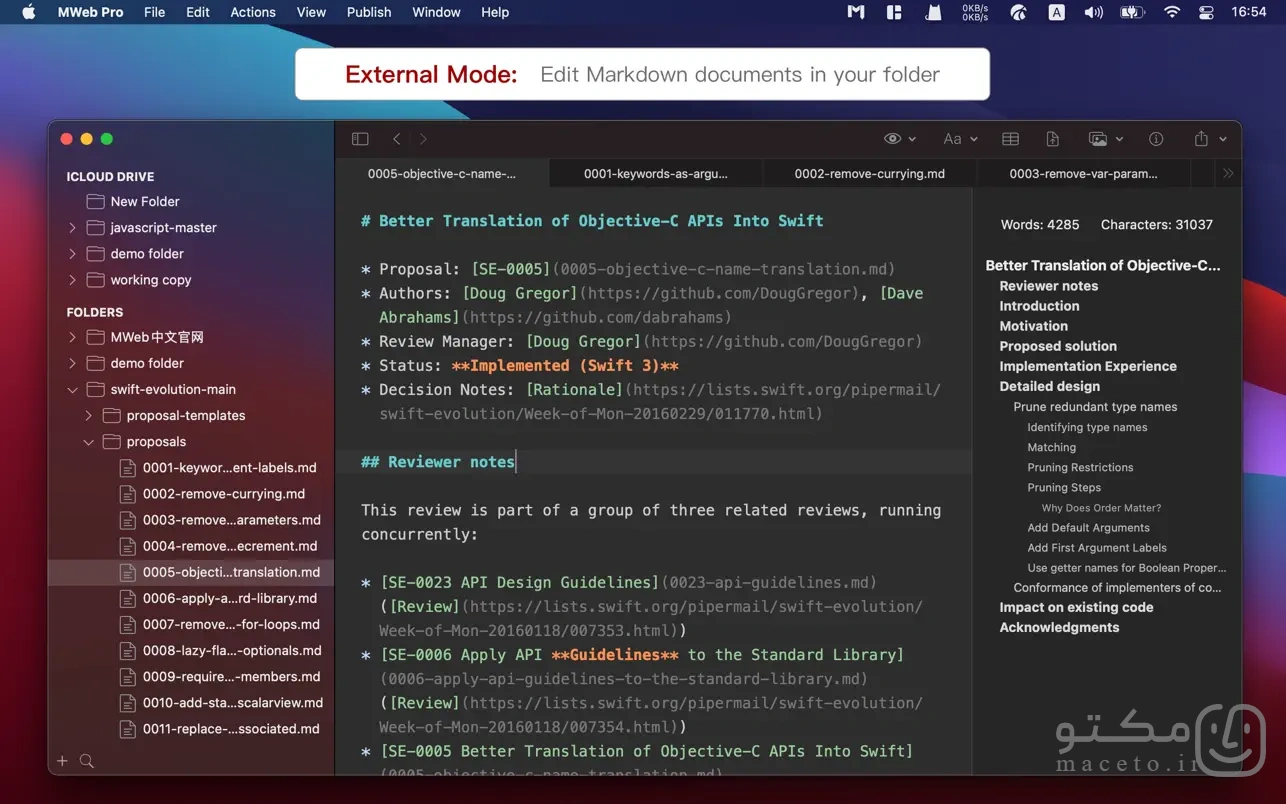This screenshot has width=1286, height=804.
Task: Open the Publish menu
Action: click(369, 12)
